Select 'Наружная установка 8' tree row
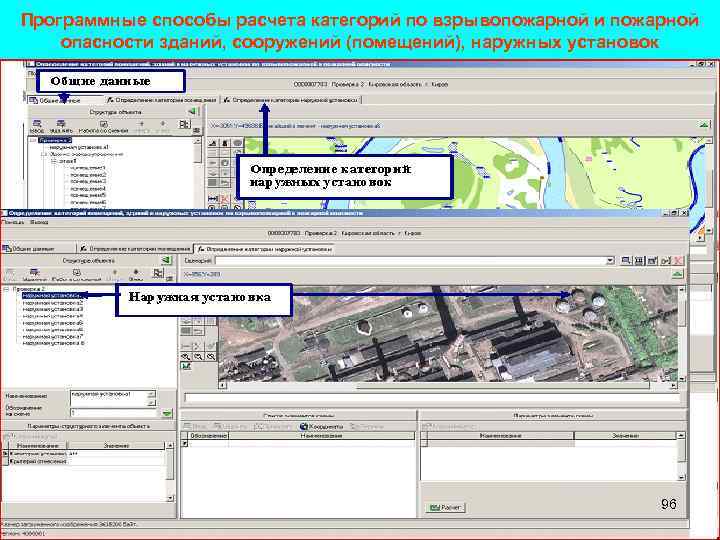This screenshot has height=540, width=720. pos(53,343)
